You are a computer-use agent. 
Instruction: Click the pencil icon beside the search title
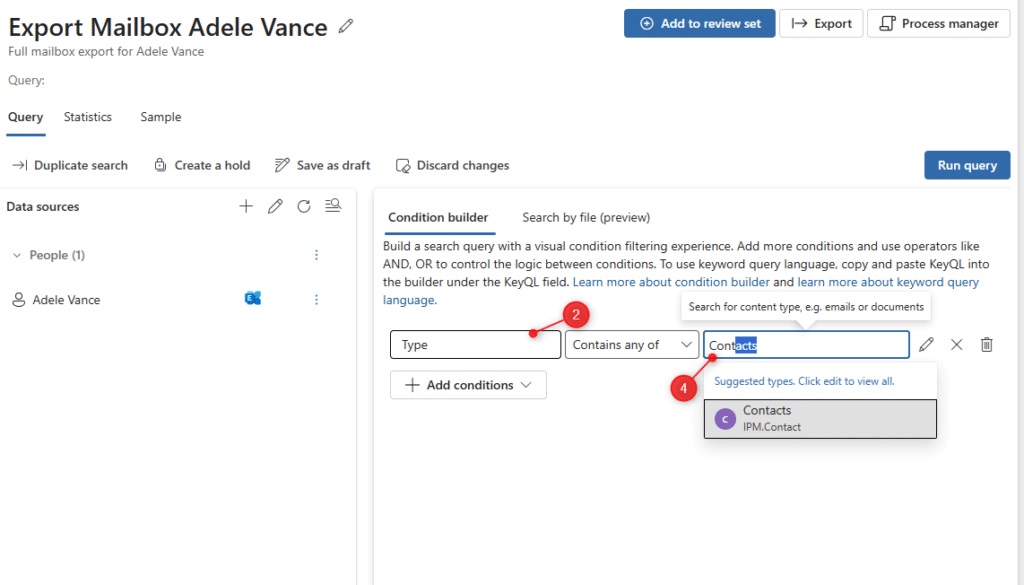tap(346, 27)
